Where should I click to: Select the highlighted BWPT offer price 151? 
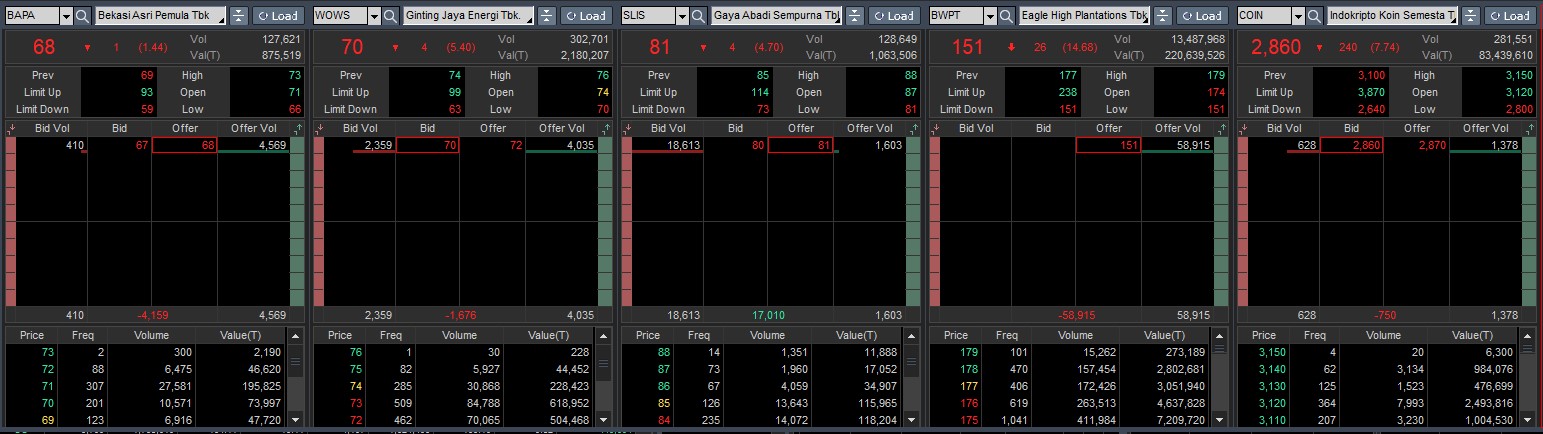pos(1108,145)
